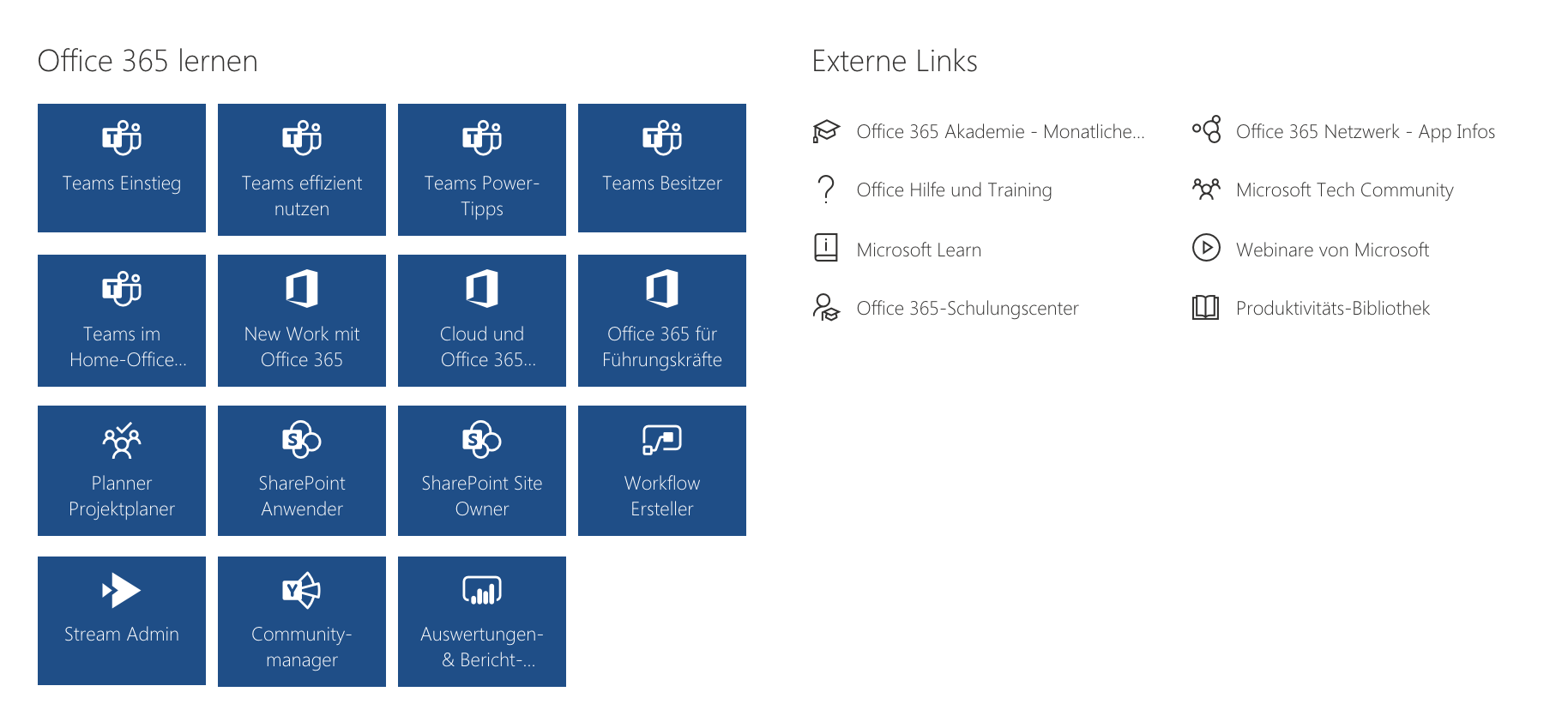Click the Yammer icon on Communitymanager tile
Screen dimensions: 1568x710
(x=302, y=590)
